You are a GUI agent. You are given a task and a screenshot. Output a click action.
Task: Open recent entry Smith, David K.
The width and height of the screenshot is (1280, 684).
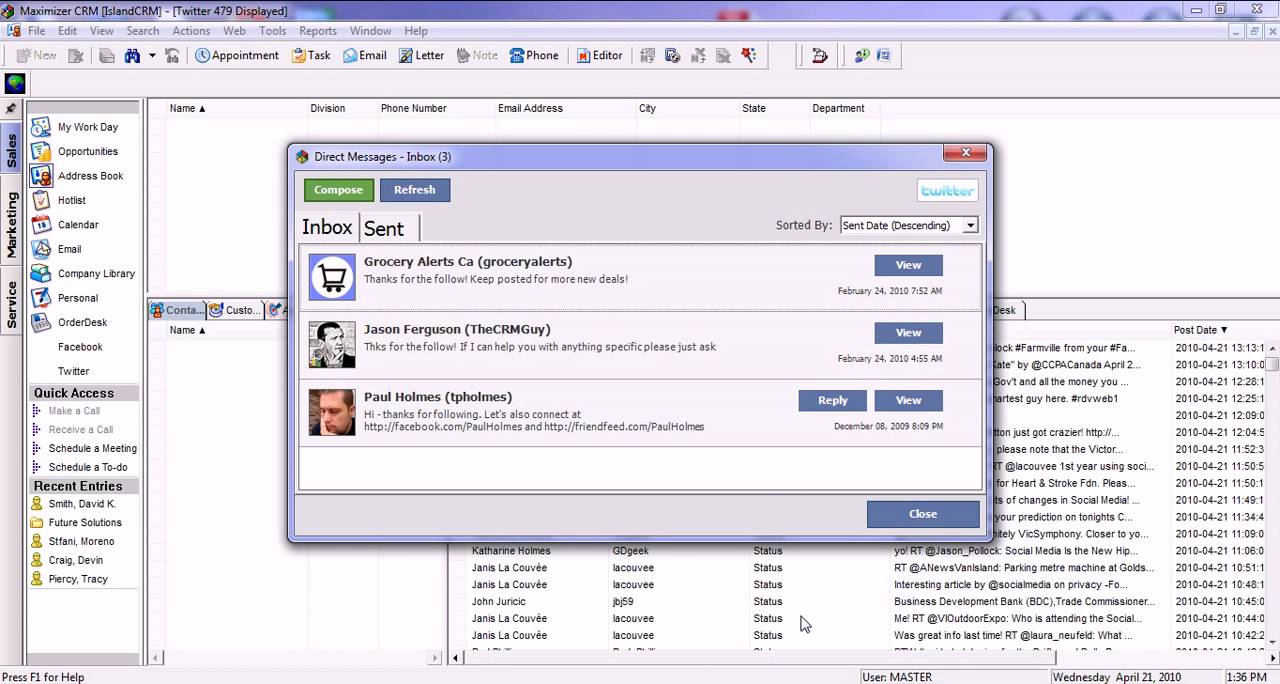[82, 504]
